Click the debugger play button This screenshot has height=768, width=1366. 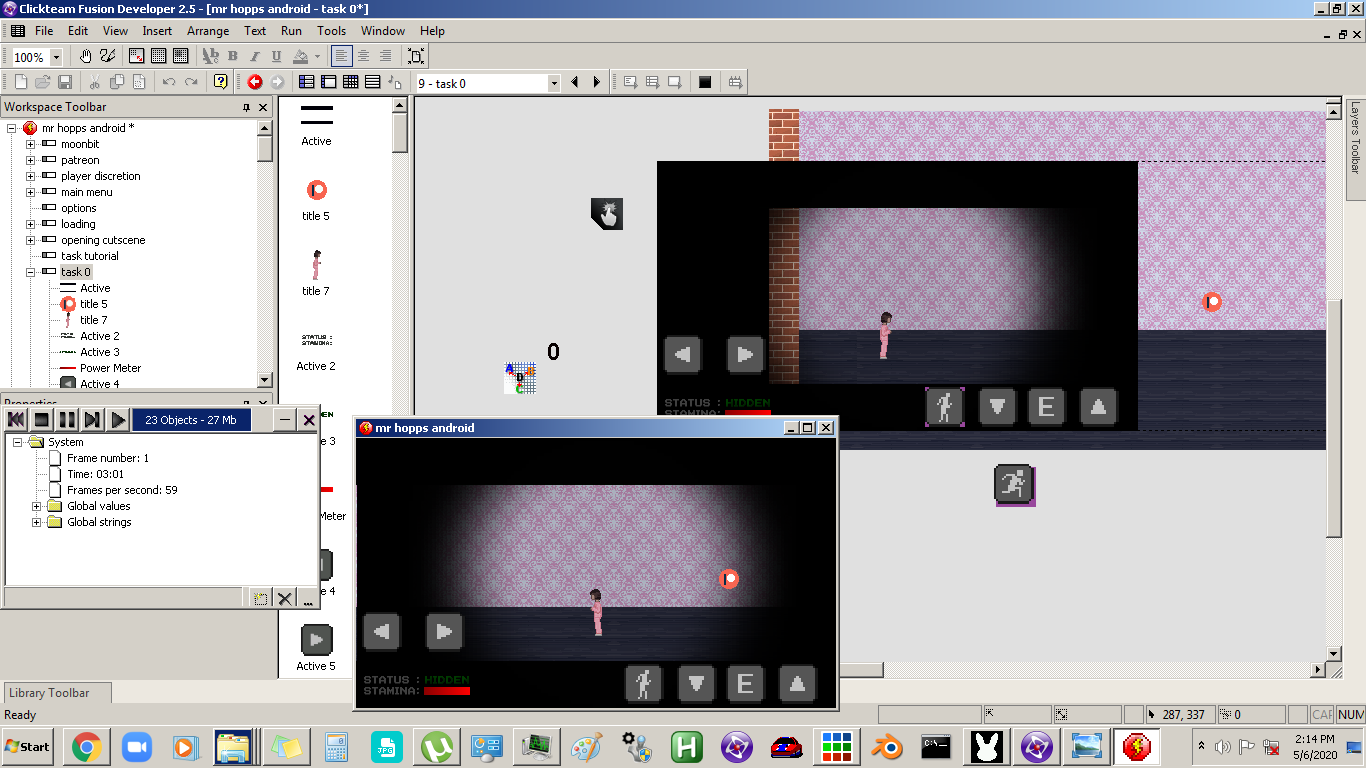pos(118,420)
